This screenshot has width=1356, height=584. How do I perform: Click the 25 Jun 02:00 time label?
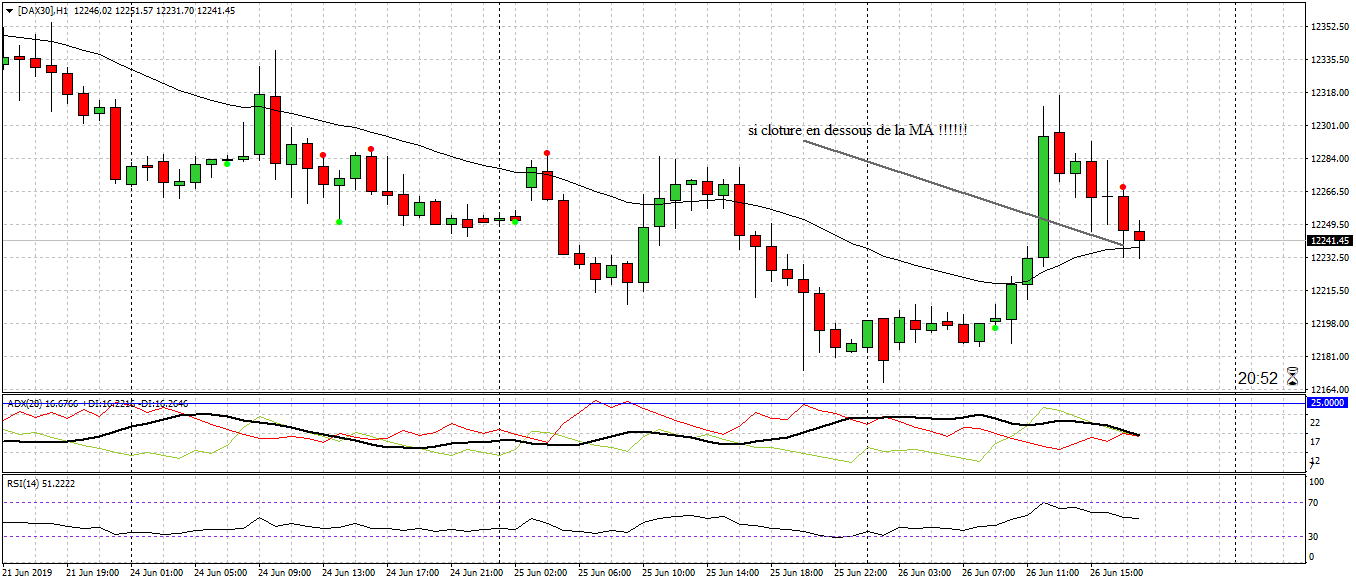[541, 574]
